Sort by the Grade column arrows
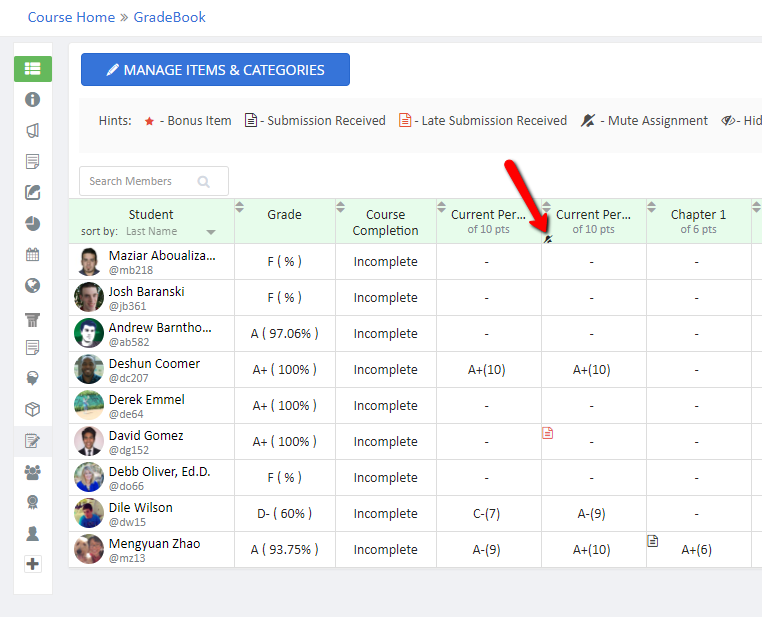 coord(240,208)
